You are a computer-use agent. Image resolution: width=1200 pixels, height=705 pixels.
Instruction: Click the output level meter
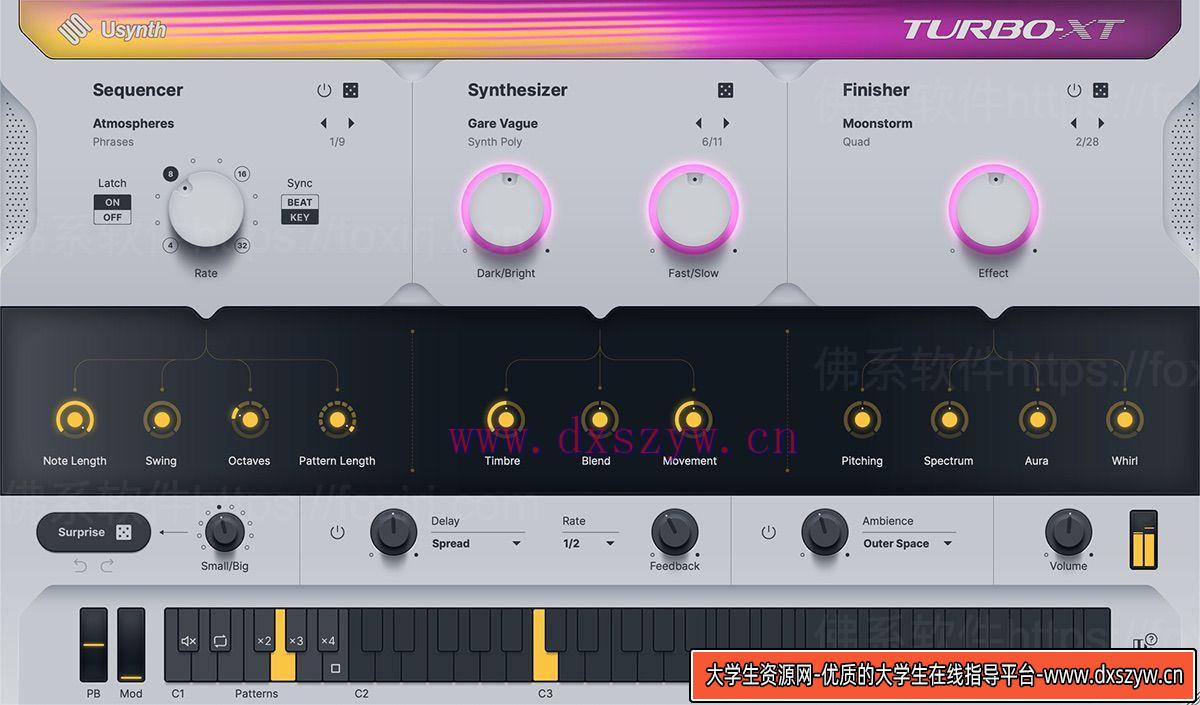[x=1143, y=540]
